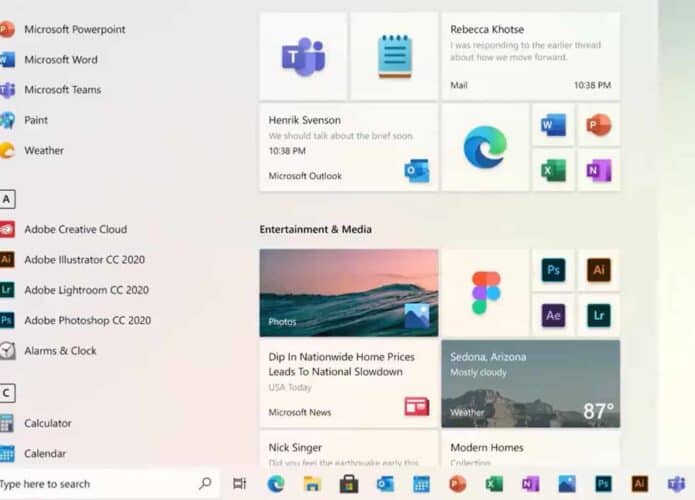
Task: Open the Weather tile for Sedona, Arizona
Action: click(x=531, y=384)
